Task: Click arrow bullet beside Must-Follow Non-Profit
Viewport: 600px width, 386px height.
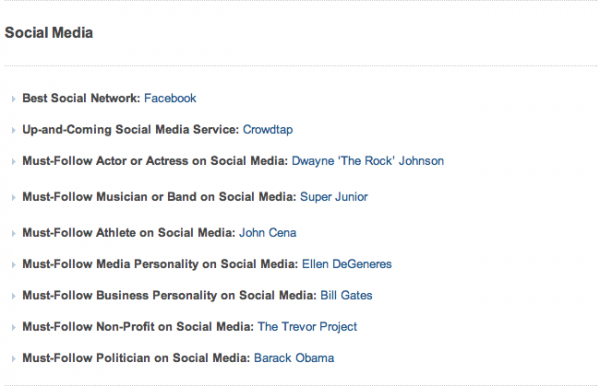Action: [13, 328]
